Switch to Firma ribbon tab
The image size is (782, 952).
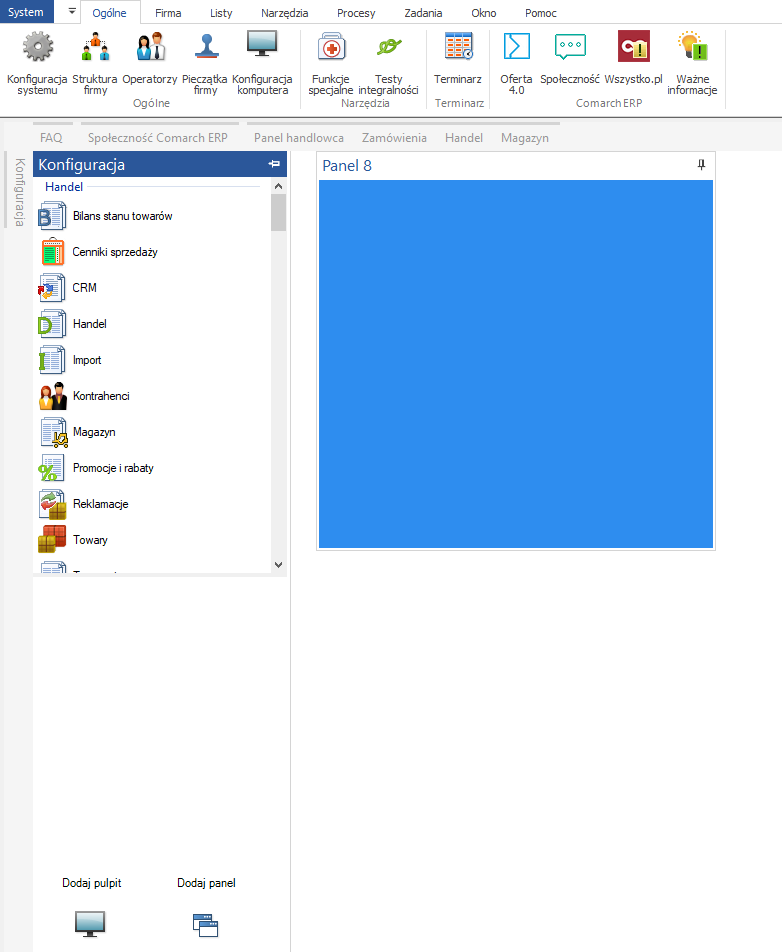click(168, 13)
